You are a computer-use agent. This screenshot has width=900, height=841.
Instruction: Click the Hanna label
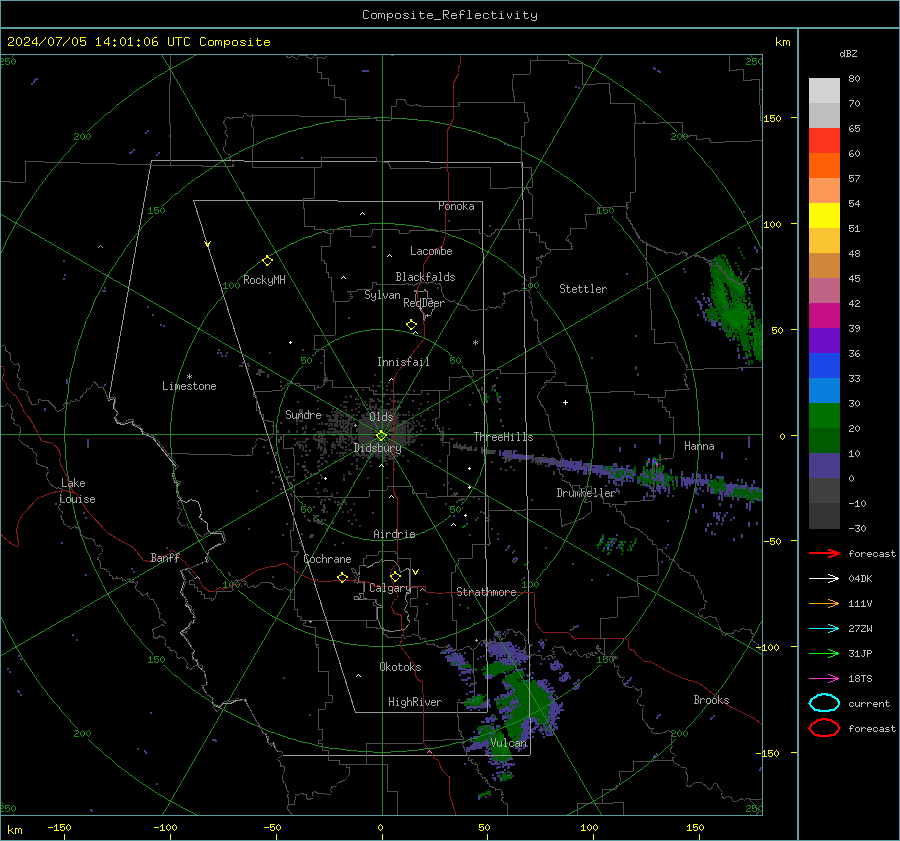pos(699,446)
